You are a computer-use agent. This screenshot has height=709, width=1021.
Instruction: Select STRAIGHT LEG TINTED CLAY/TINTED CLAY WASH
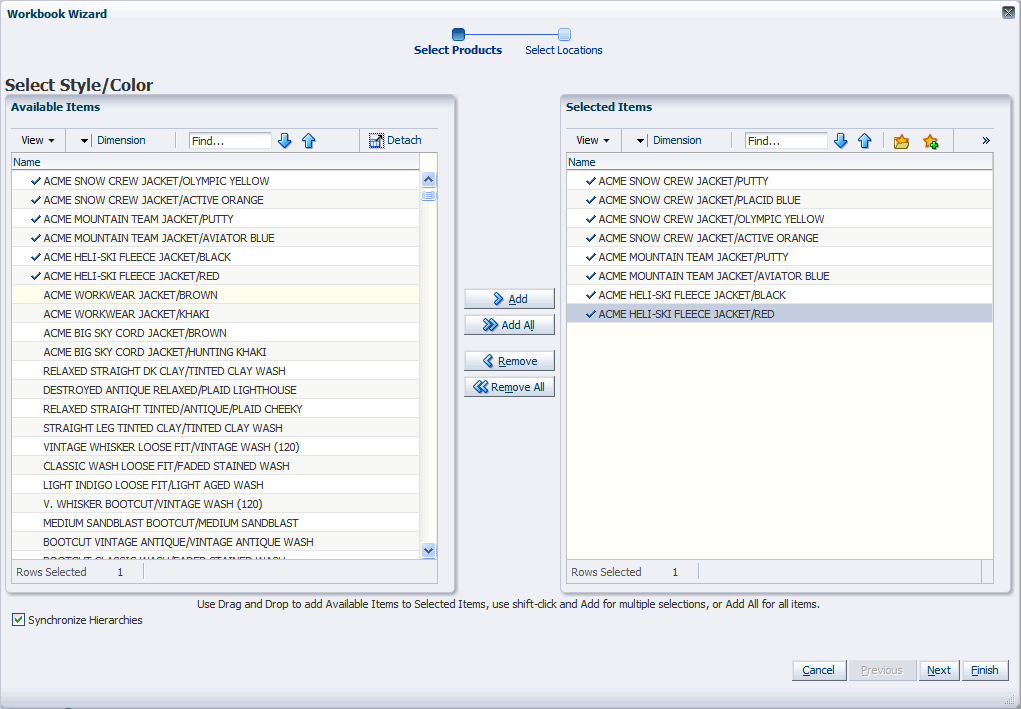[x=216, y=428]
